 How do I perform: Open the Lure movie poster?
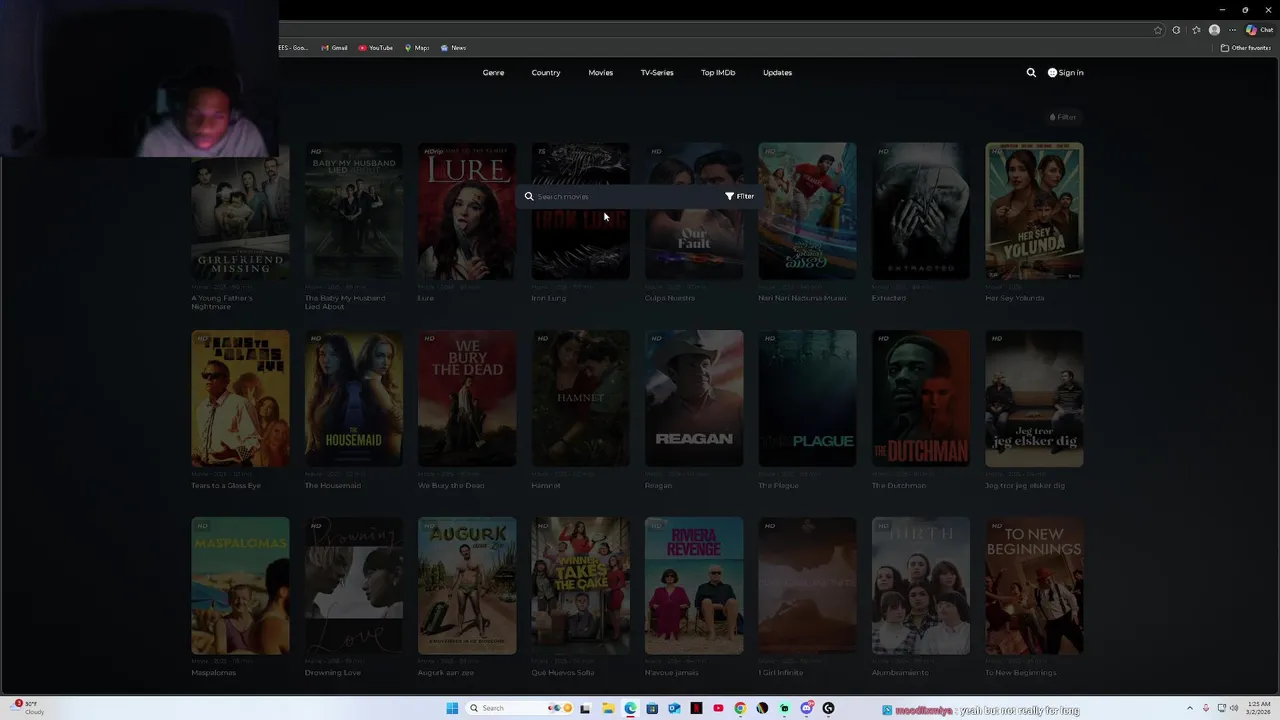(x=467, y=211)
